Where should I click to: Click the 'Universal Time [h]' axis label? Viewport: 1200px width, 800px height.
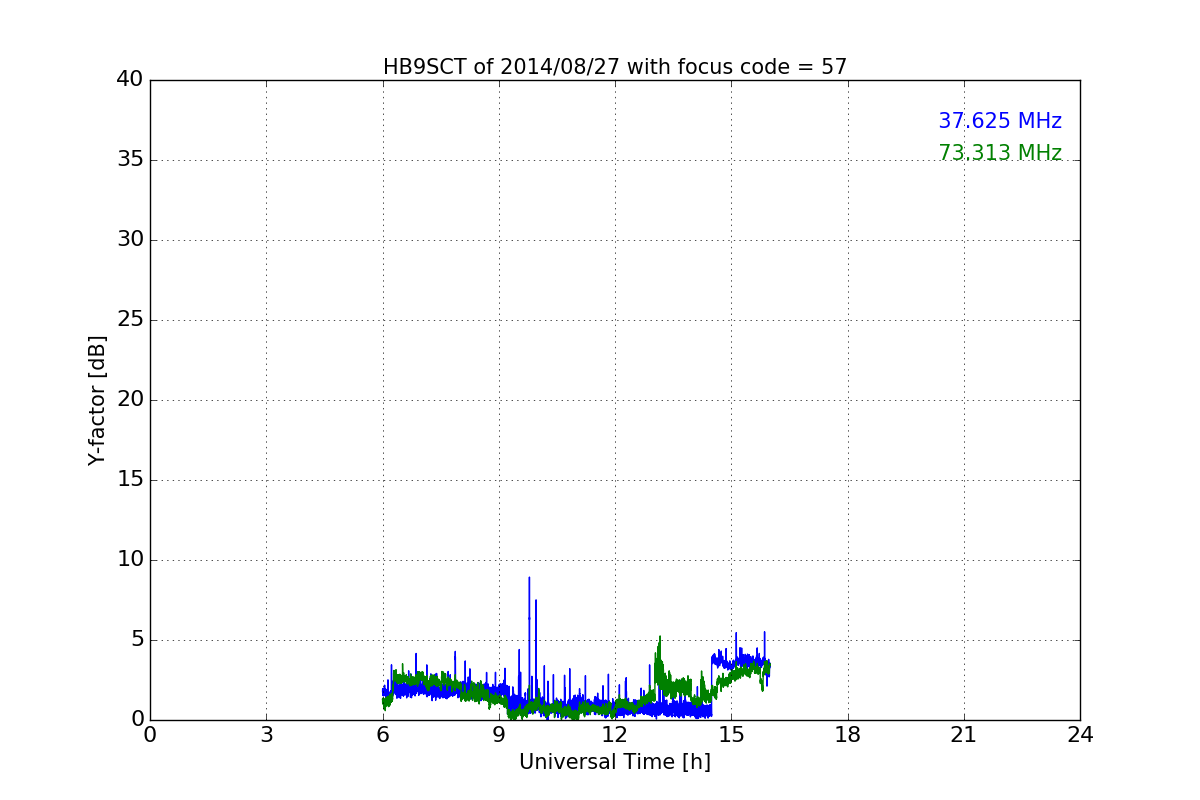[x=615, y=762]
